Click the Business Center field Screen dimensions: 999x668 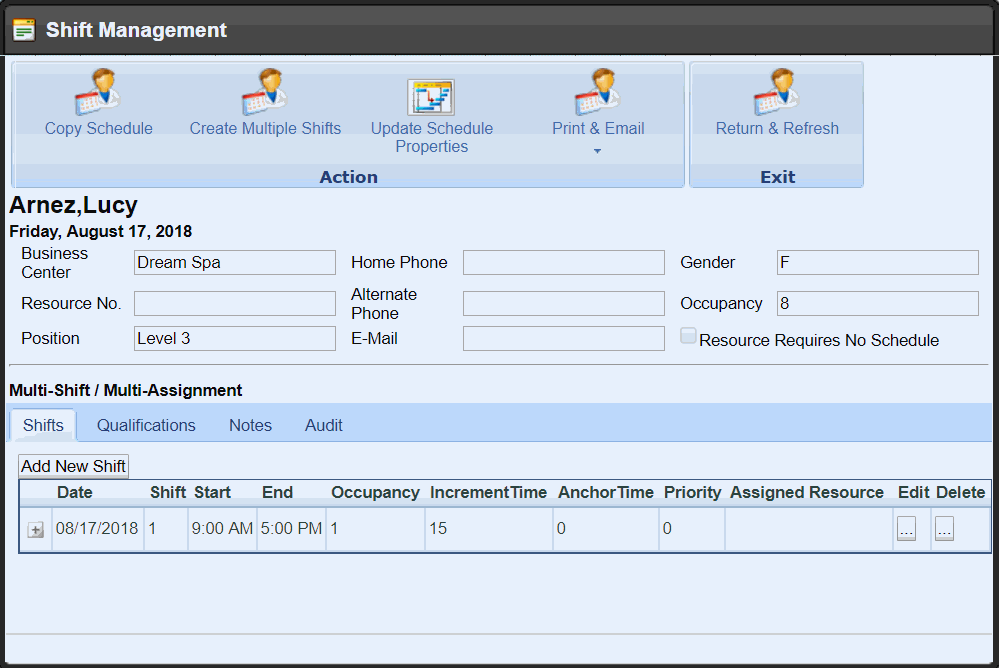(234, 263)
